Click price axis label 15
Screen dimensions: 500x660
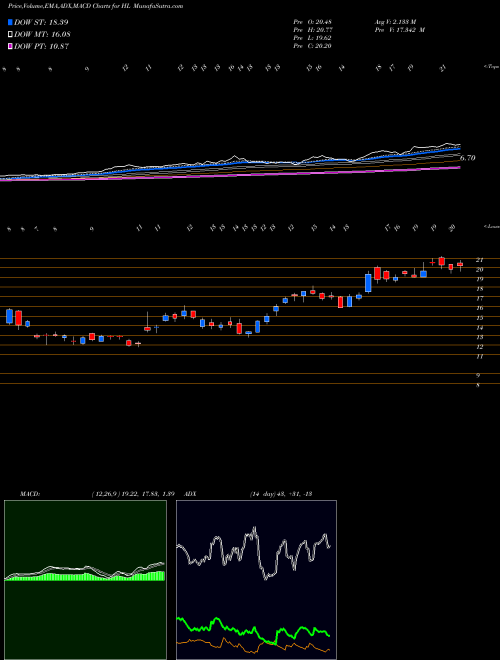click(479, 318)
